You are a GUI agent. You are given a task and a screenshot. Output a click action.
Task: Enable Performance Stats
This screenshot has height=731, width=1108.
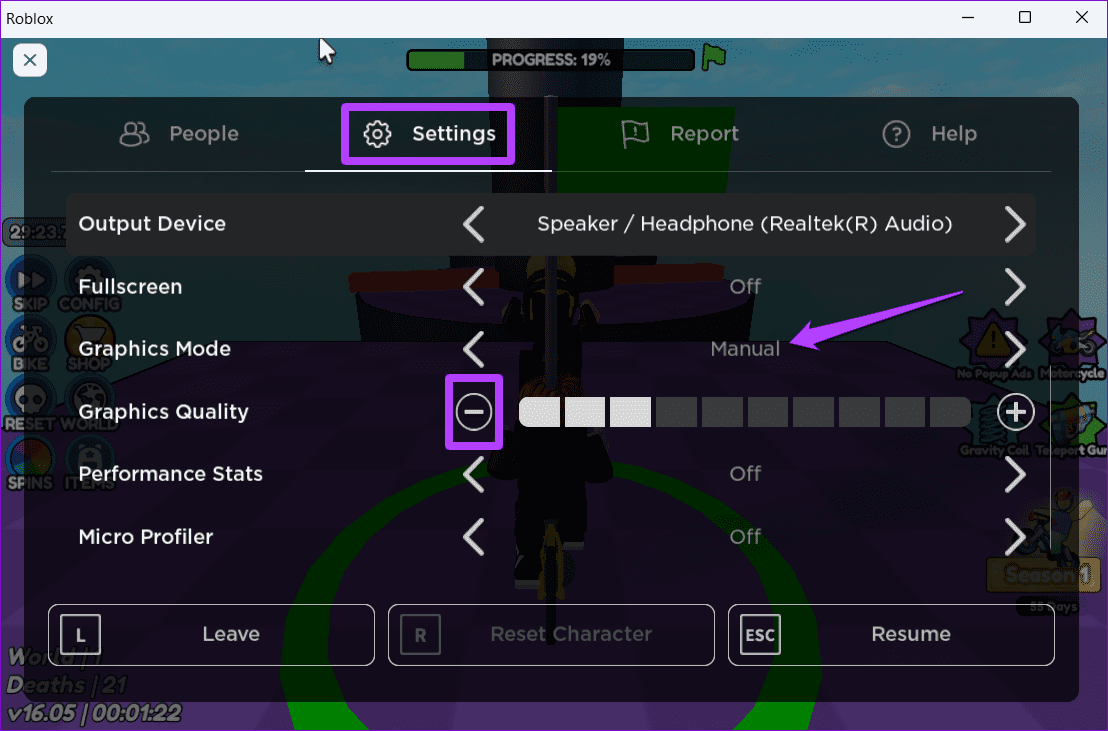[1015, 474]
